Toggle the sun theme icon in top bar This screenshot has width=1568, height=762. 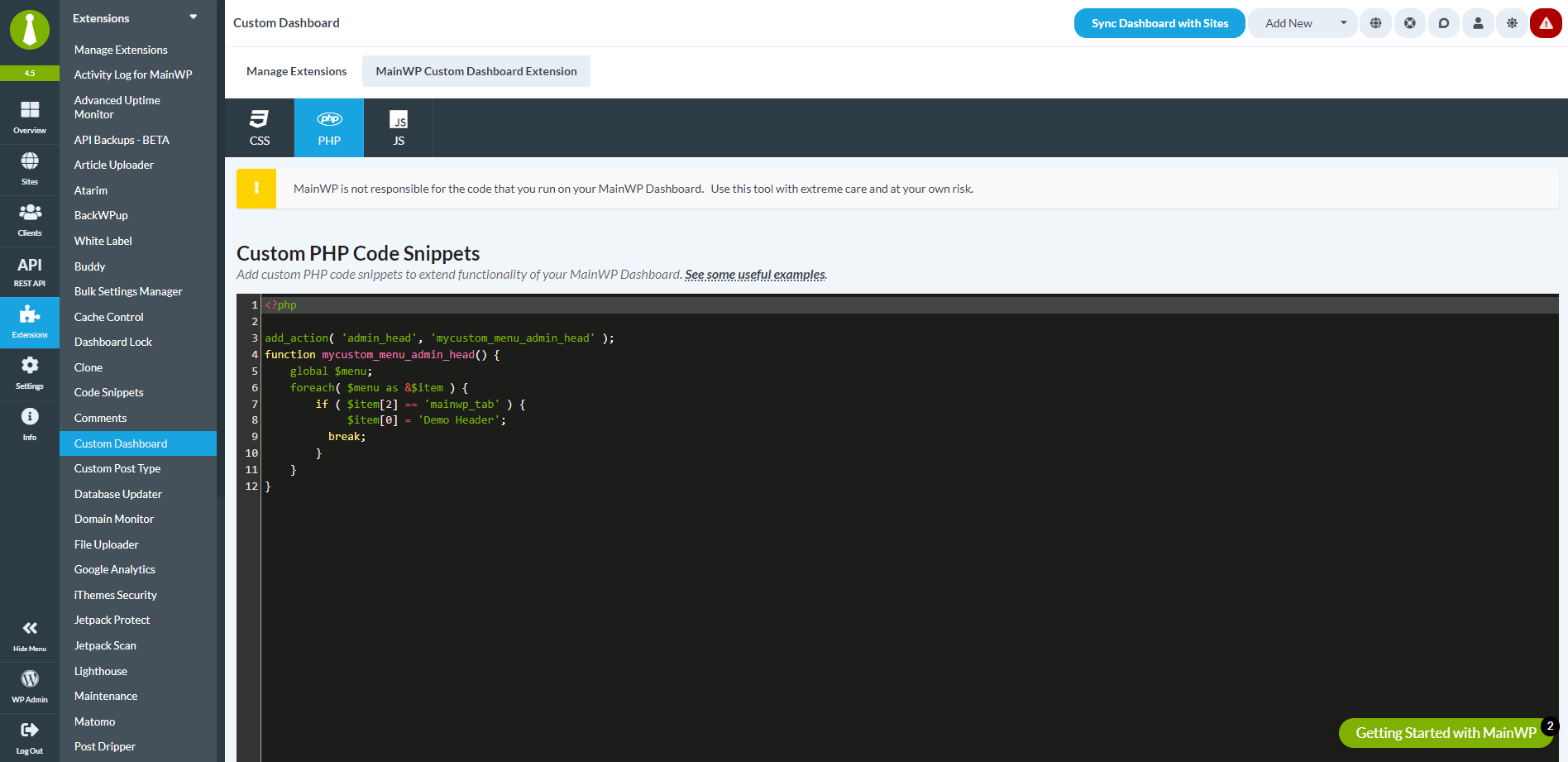point(1512,23)
